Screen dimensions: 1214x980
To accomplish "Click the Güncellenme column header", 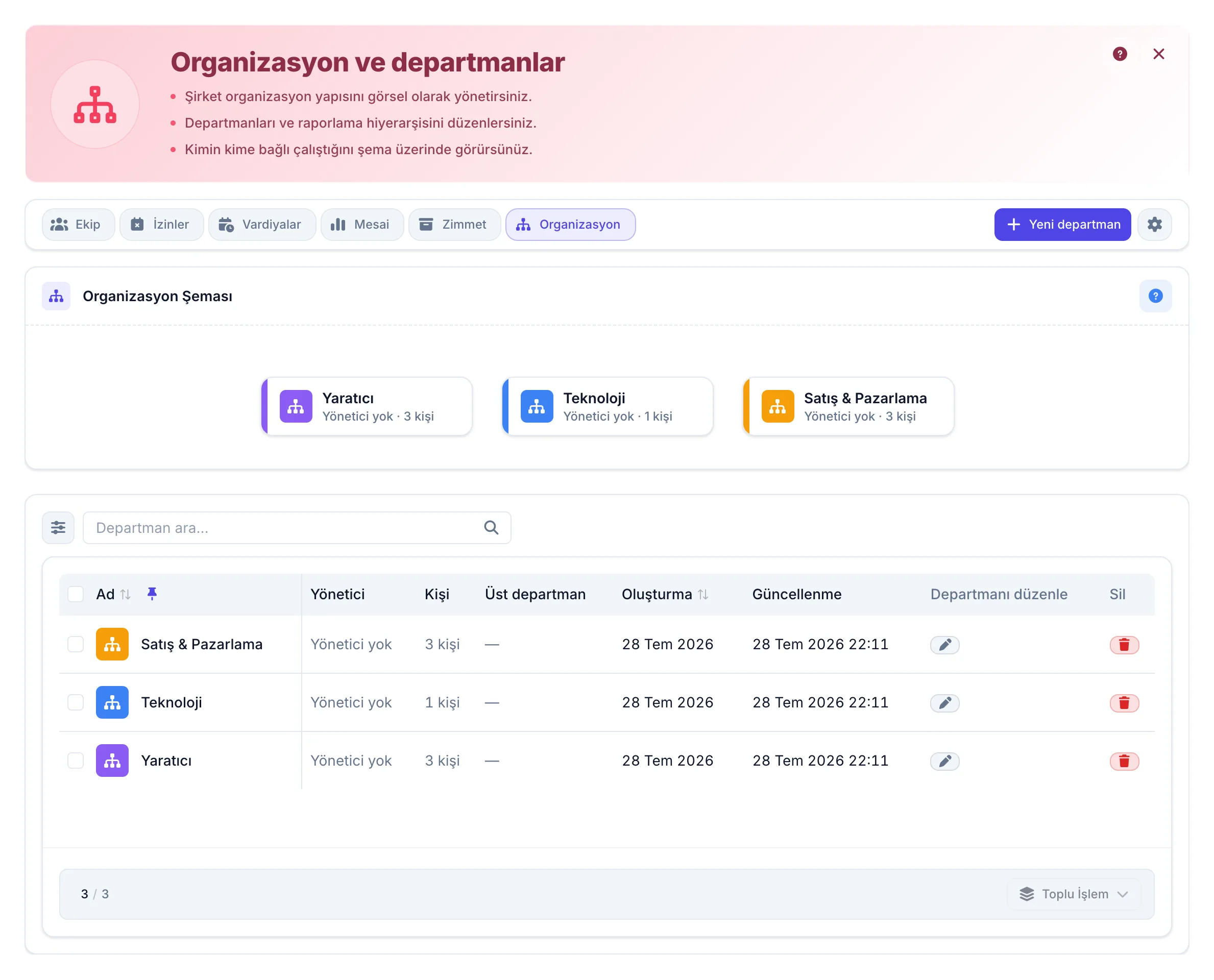I will 796,594.
